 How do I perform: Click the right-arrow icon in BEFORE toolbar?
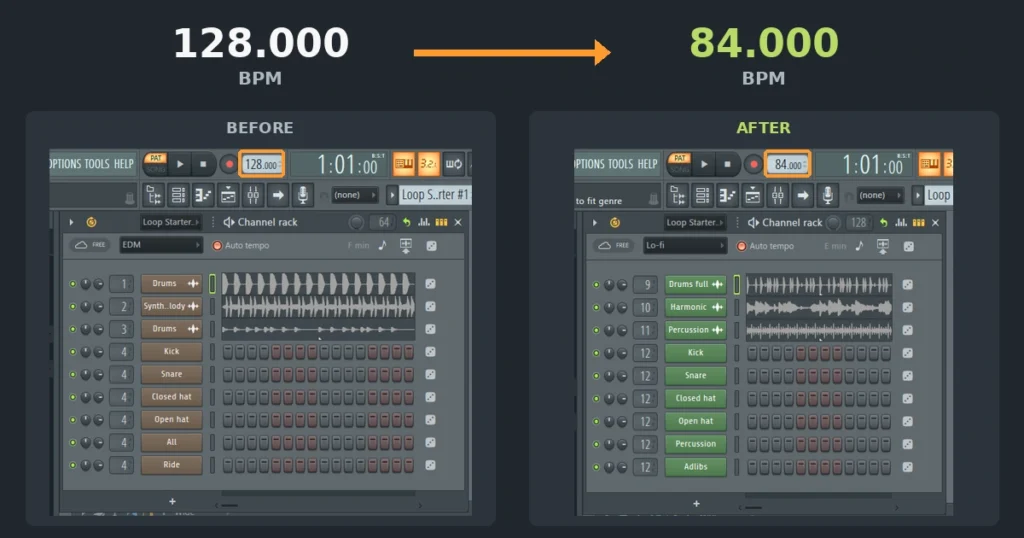point(278,195)
